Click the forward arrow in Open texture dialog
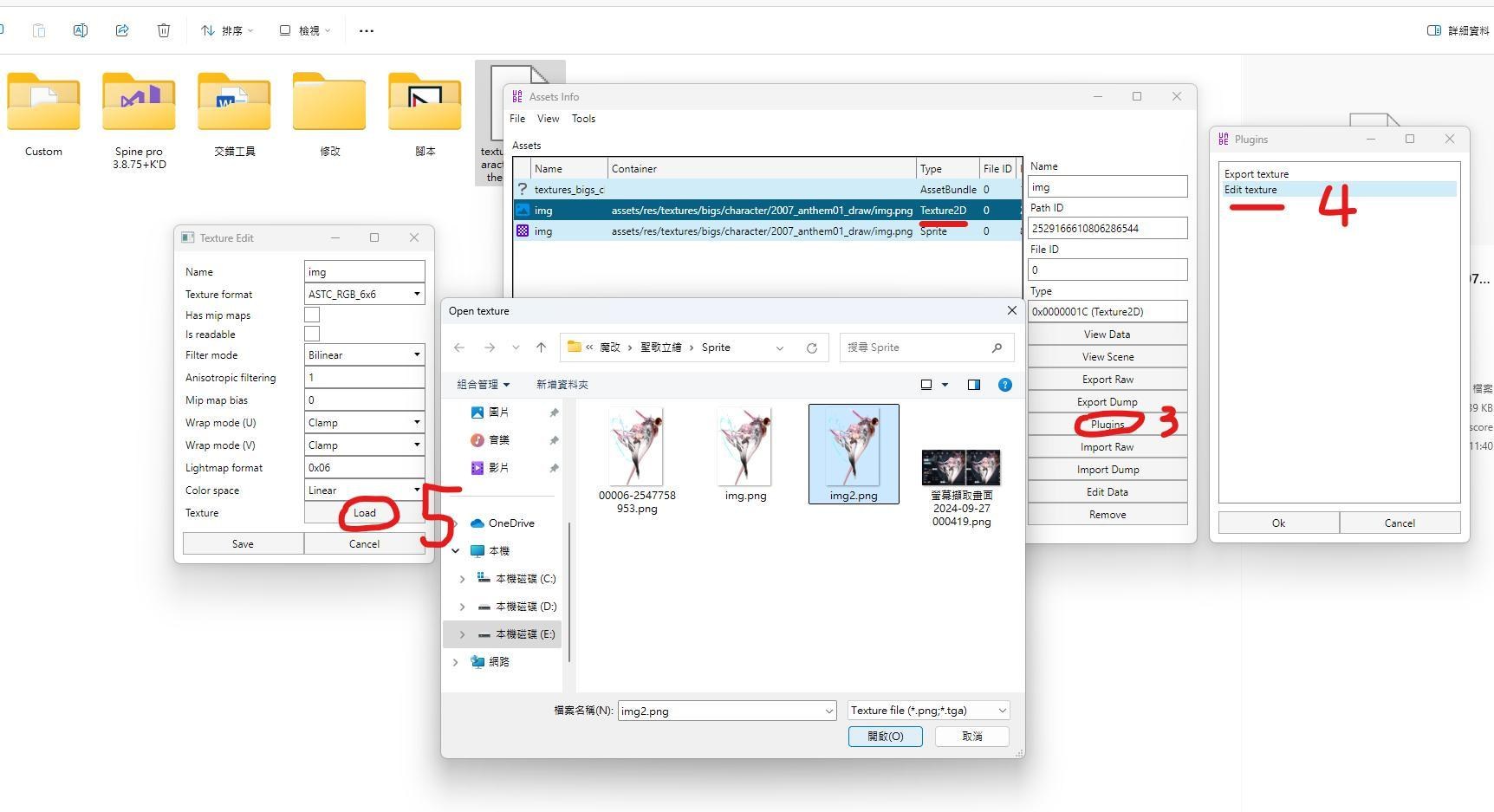 (x=490, y=348)
